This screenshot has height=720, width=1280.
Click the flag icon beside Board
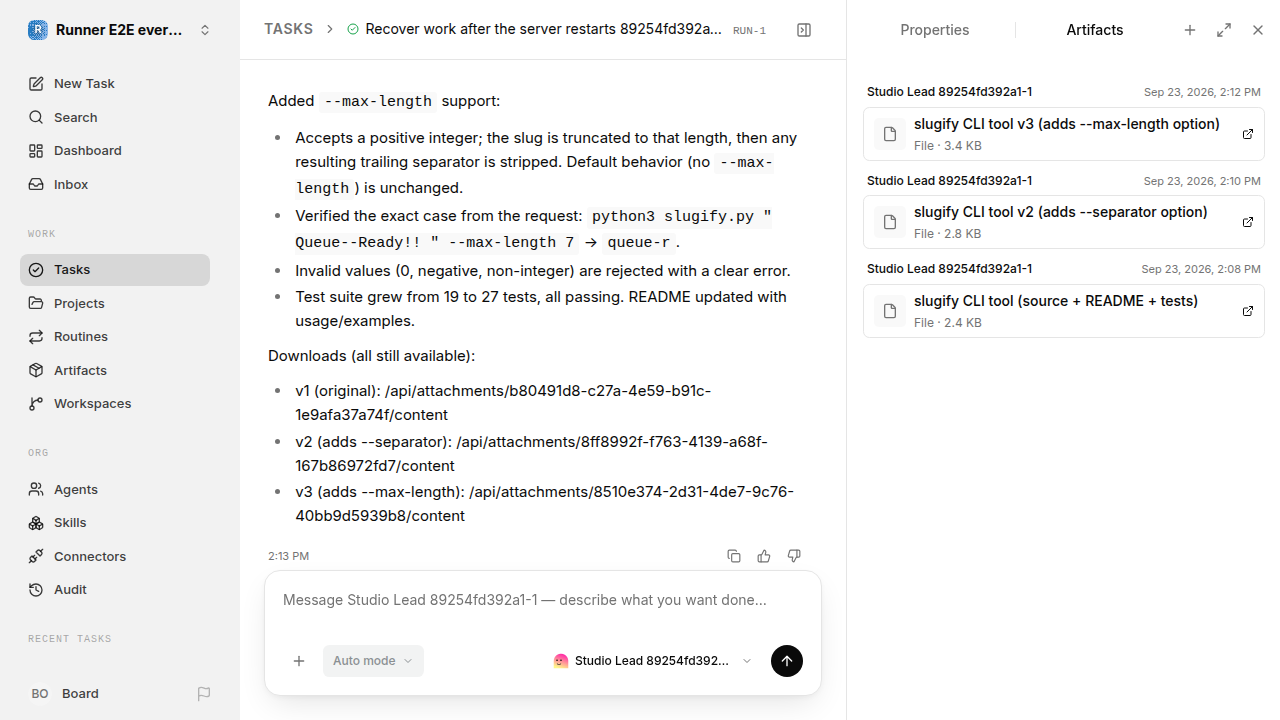(204, 694)
